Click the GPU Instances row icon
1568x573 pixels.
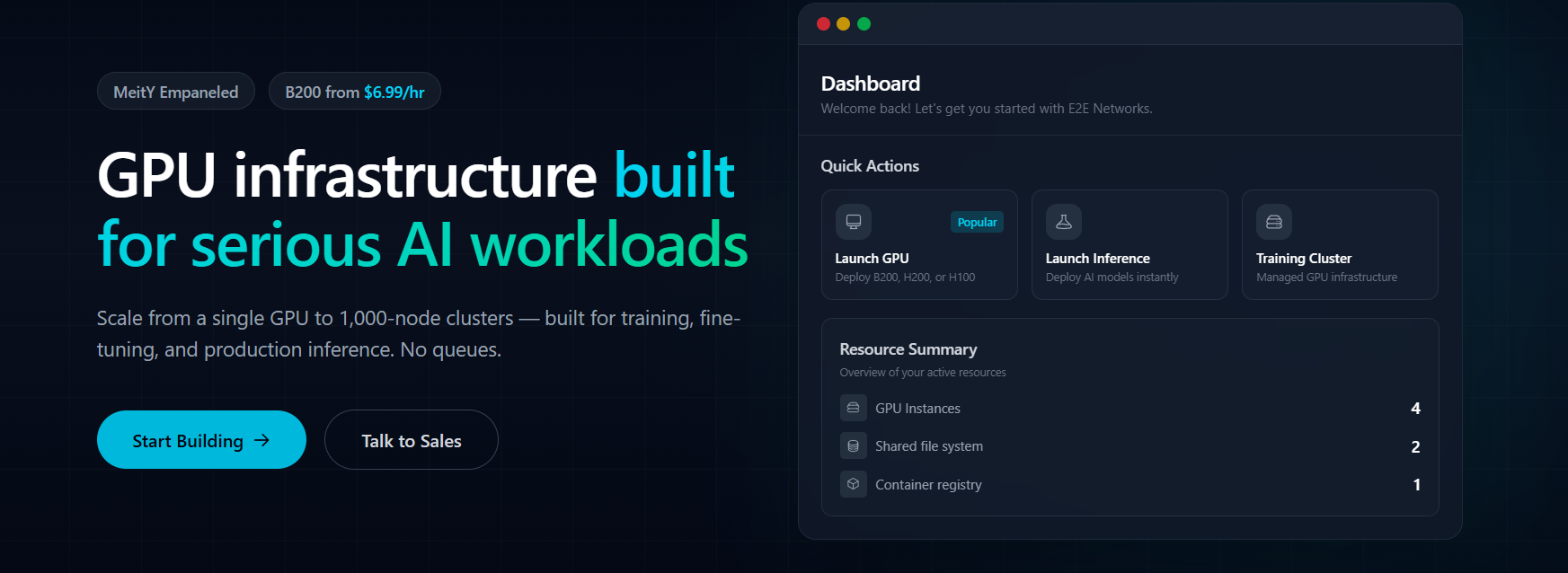(853, 408)
